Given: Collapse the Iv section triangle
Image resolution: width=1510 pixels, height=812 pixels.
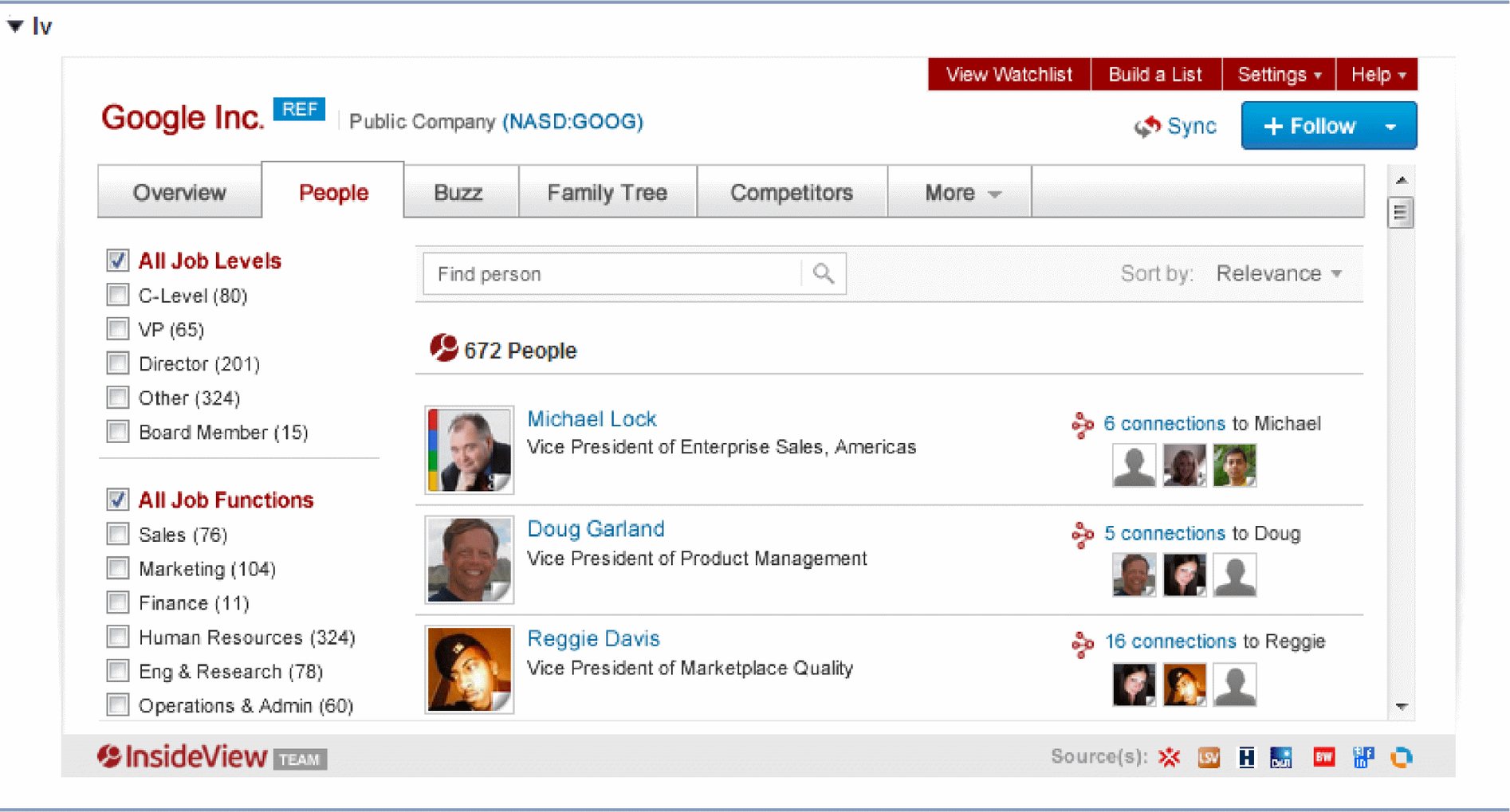Looking at the screenshot, I should 15,26.
